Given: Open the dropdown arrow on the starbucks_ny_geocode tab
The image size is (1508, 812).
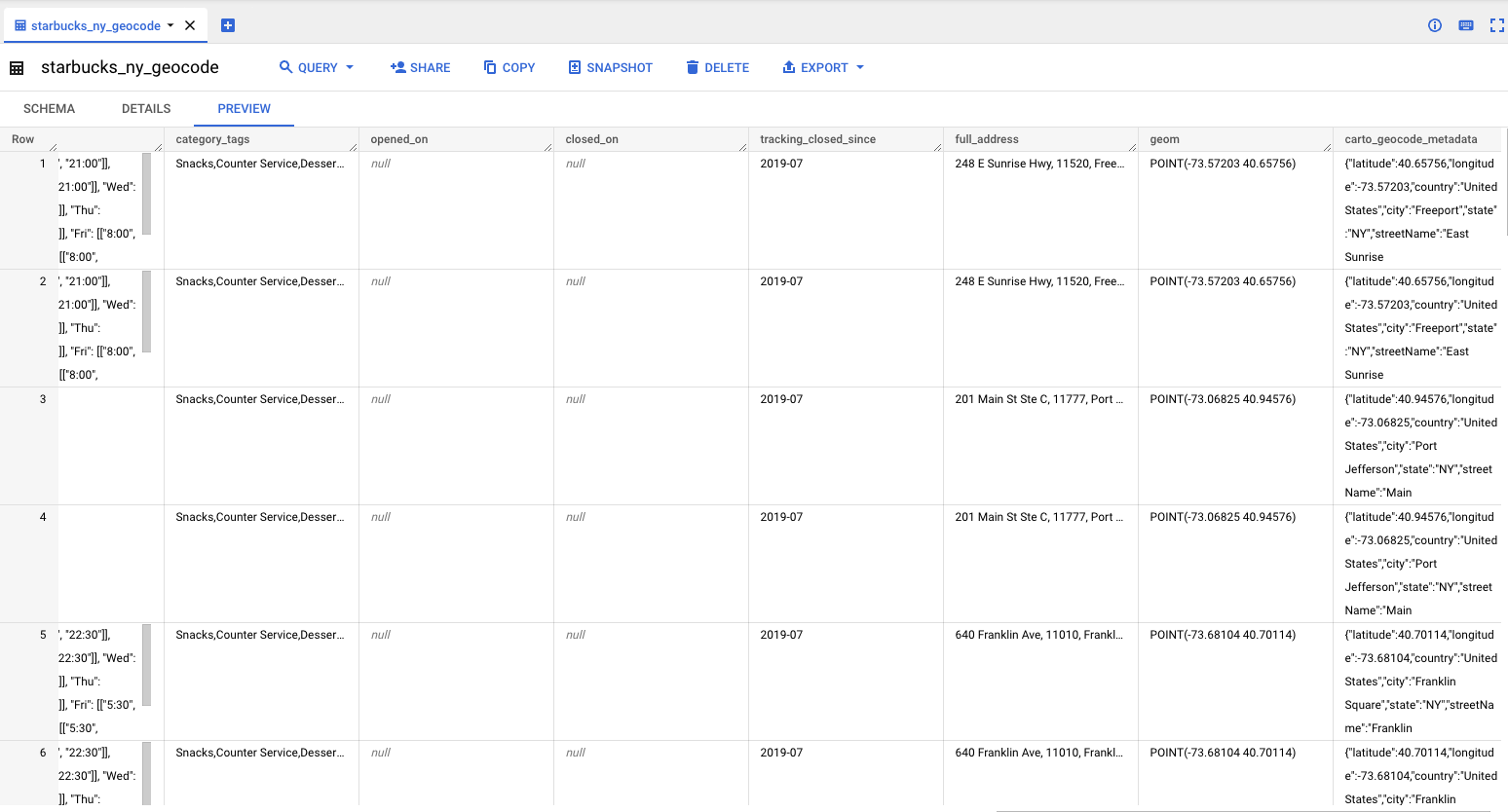Looking at the screenshot, I should [170, 25].
